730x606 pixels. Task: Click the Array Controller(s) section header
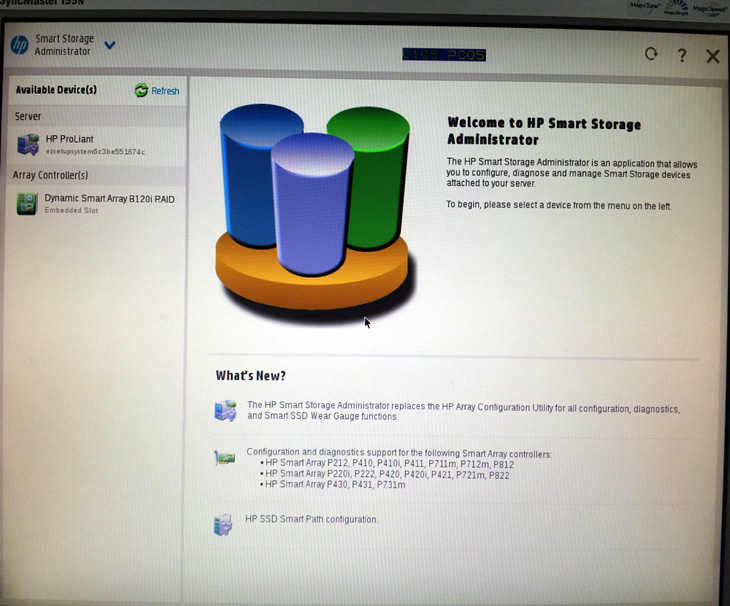[97, 175]
